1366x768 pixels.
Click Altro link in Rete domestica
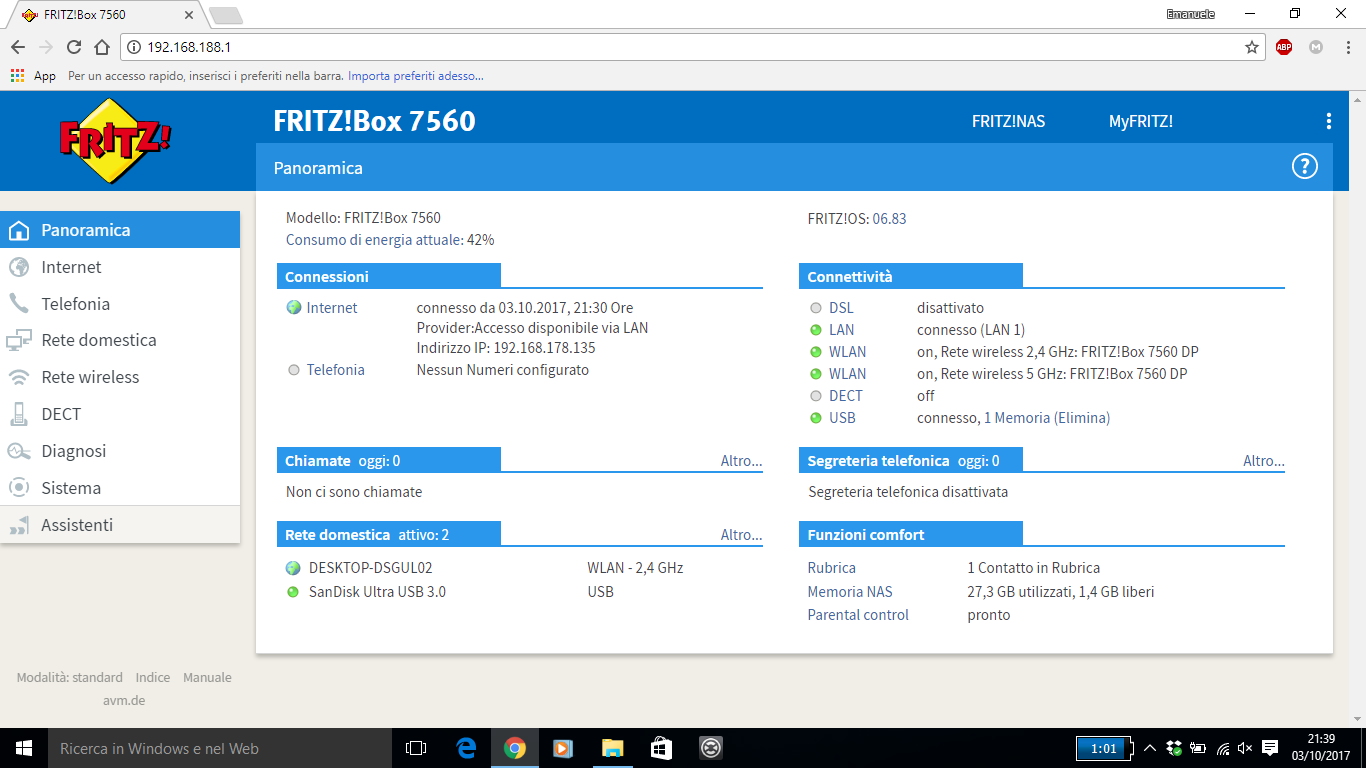point(742,535)
